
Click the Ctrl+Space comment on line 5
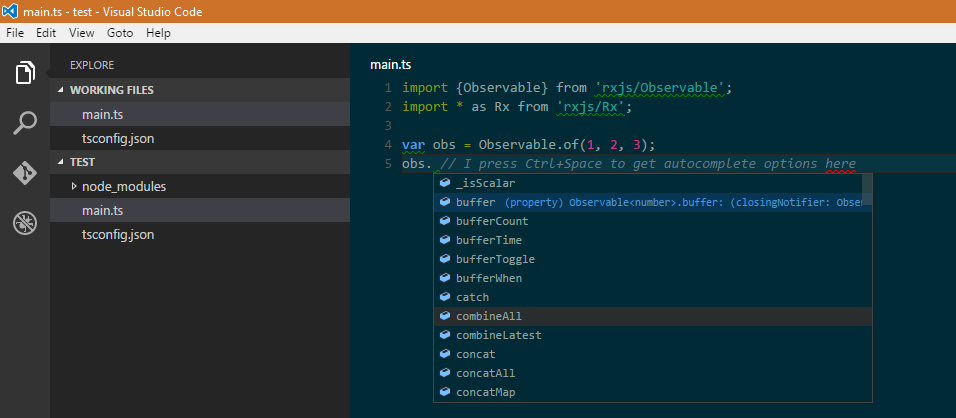point(648,164)
